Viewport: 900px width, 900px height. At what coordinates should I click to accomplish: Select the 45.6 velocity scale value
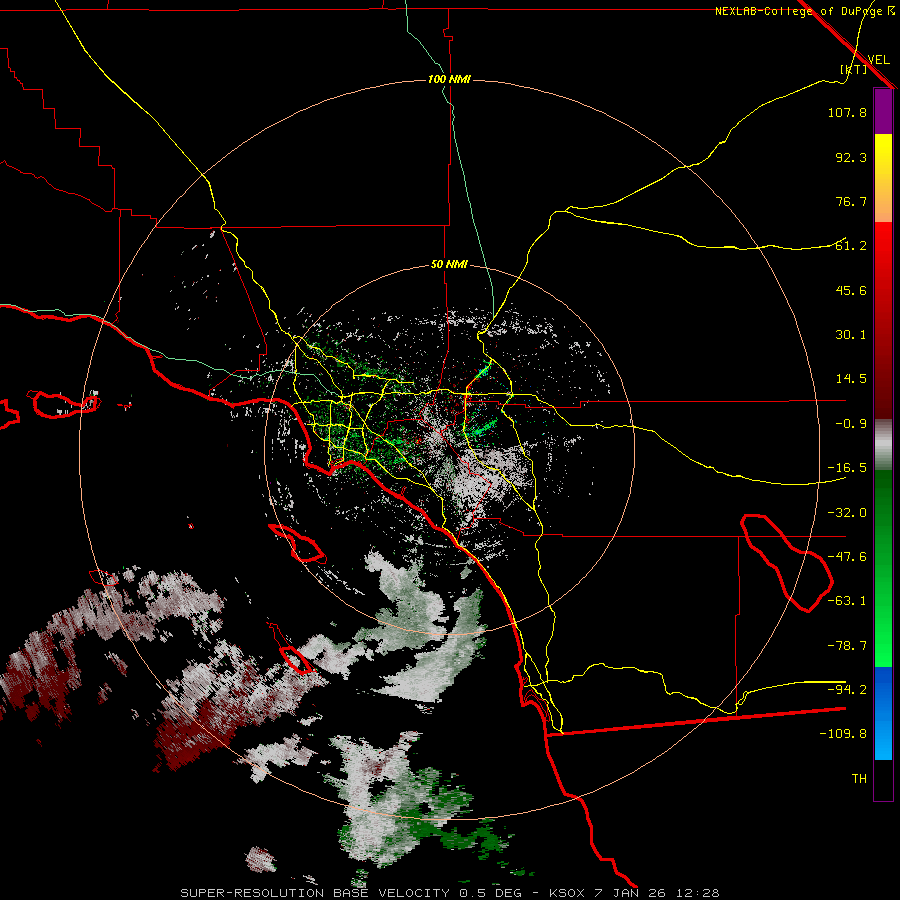pos(851,290)
